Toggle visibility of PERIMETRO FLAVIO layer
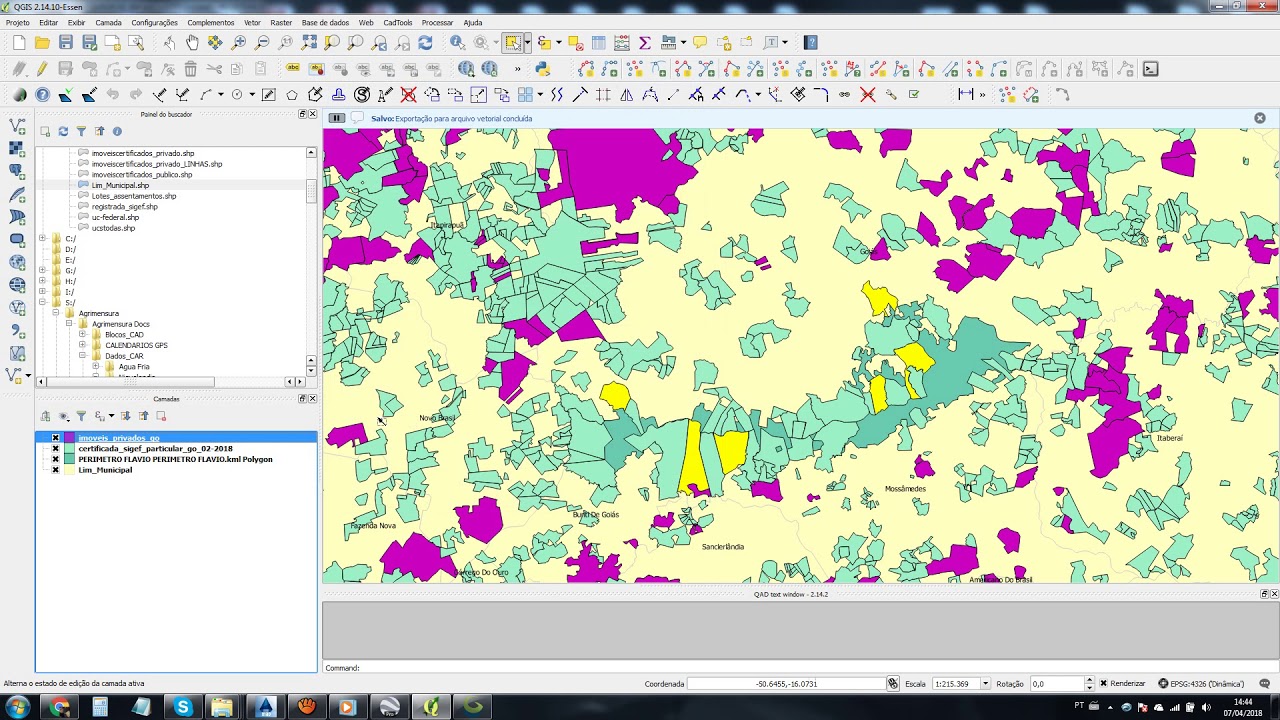 click(x=56, y=459)
